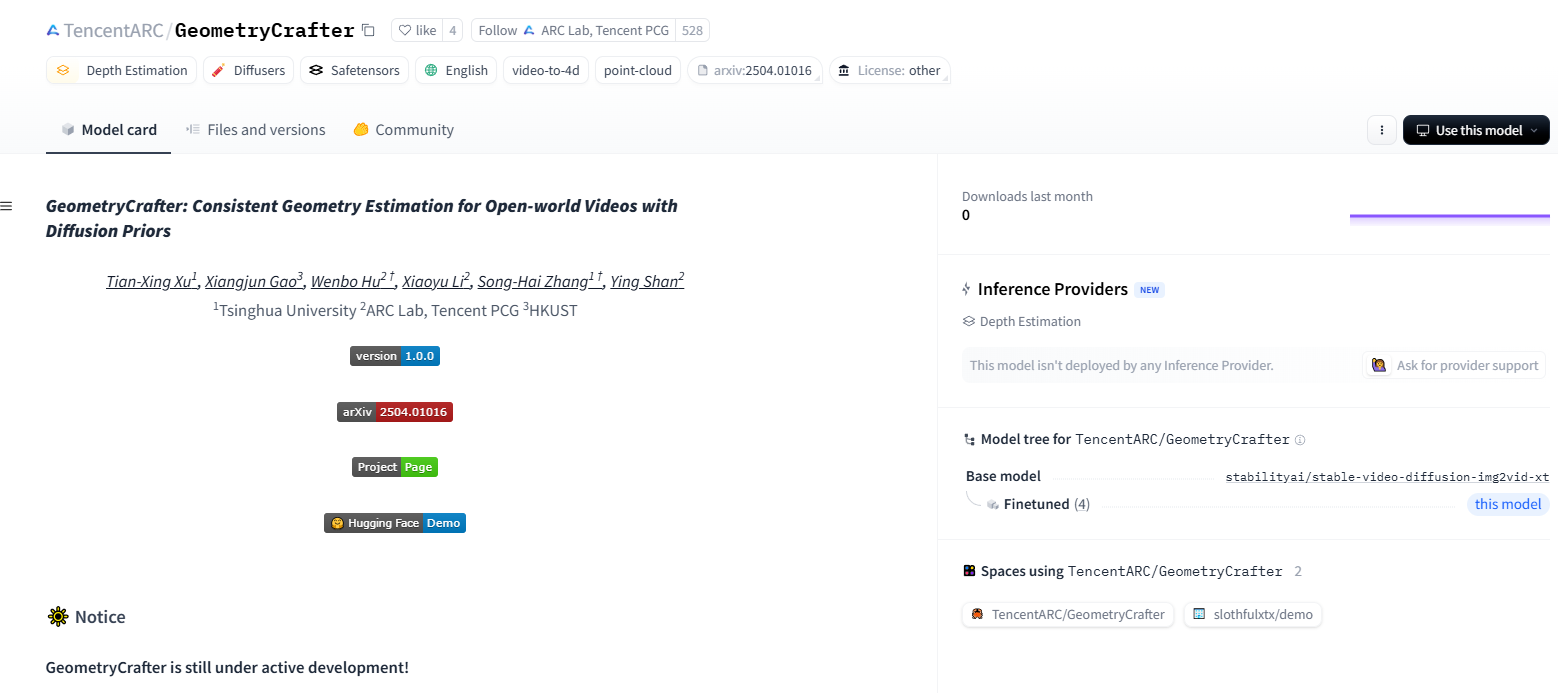Click the Notice section heading
Screen dimensions: 1558x693
[x=100, y=617]
